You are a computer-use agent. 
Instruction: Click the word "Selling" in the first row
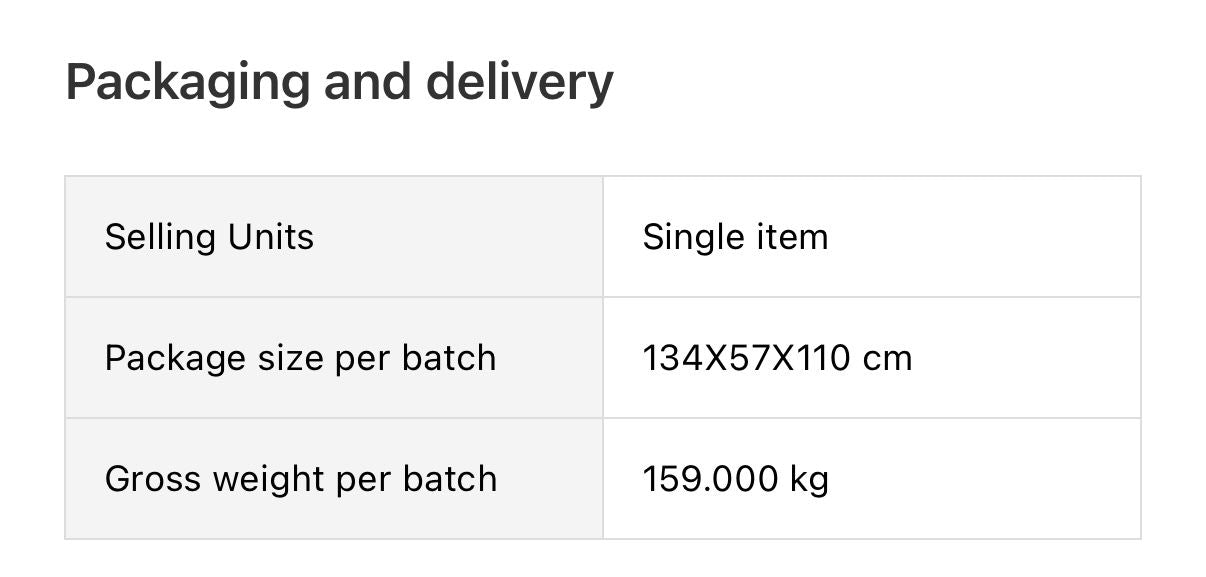tap(160, 237)
